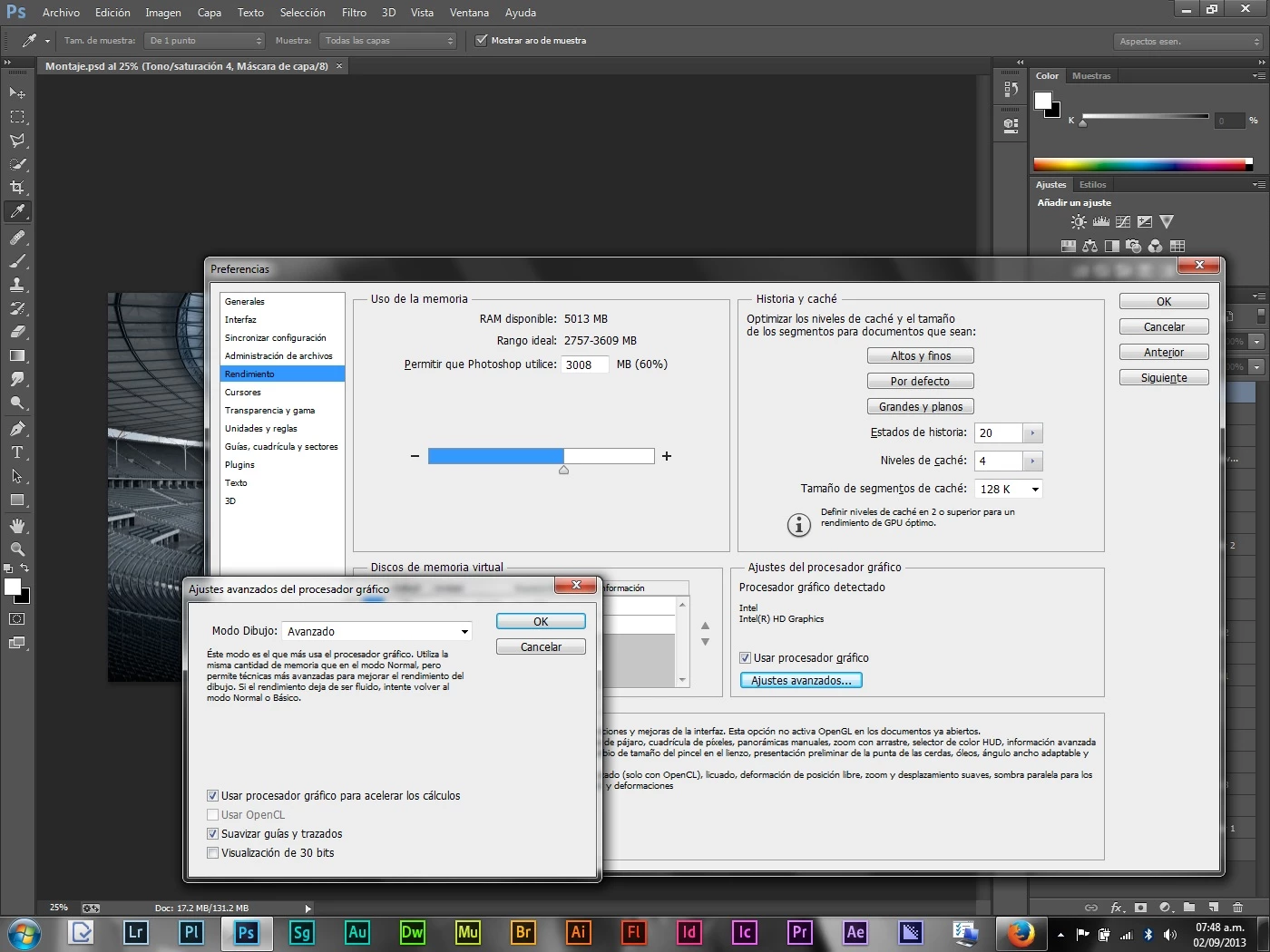This screenshot has height=952, width=1270.
Task: Select the Eraser tool
Action: pyautogui.click(x=17, y=332)
